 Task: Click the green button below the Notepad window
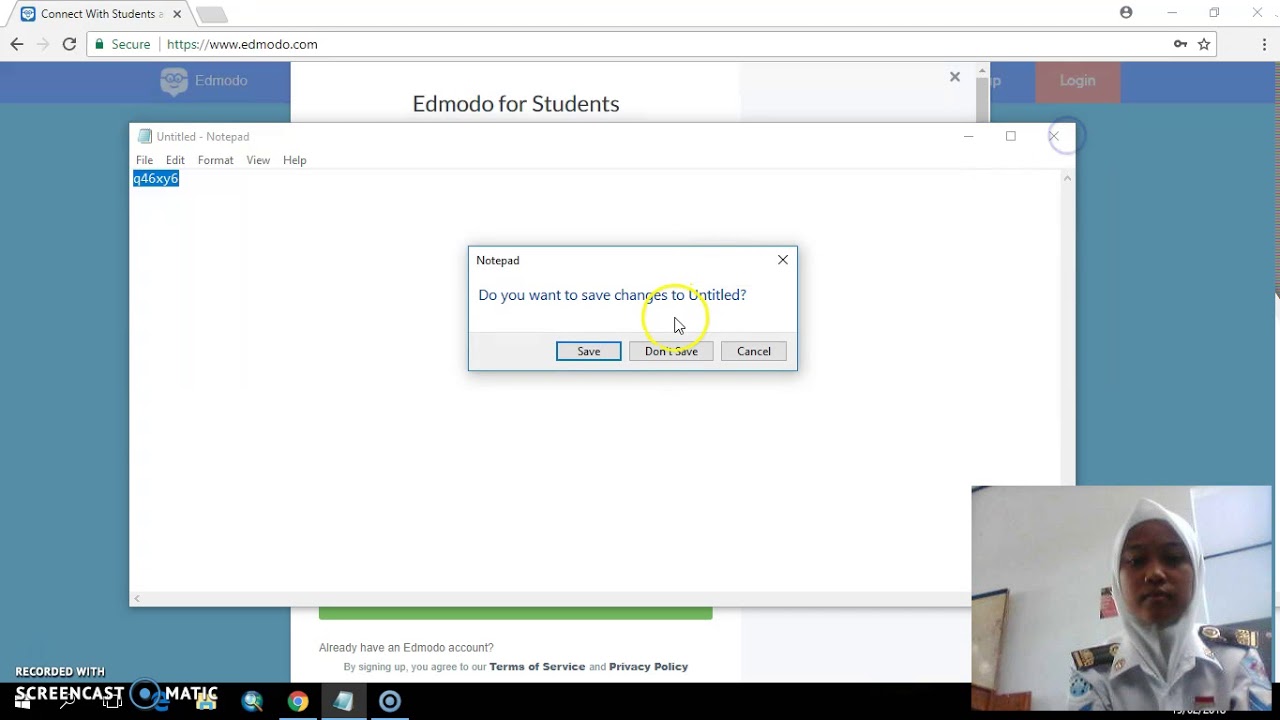click(x=516, y=613)
